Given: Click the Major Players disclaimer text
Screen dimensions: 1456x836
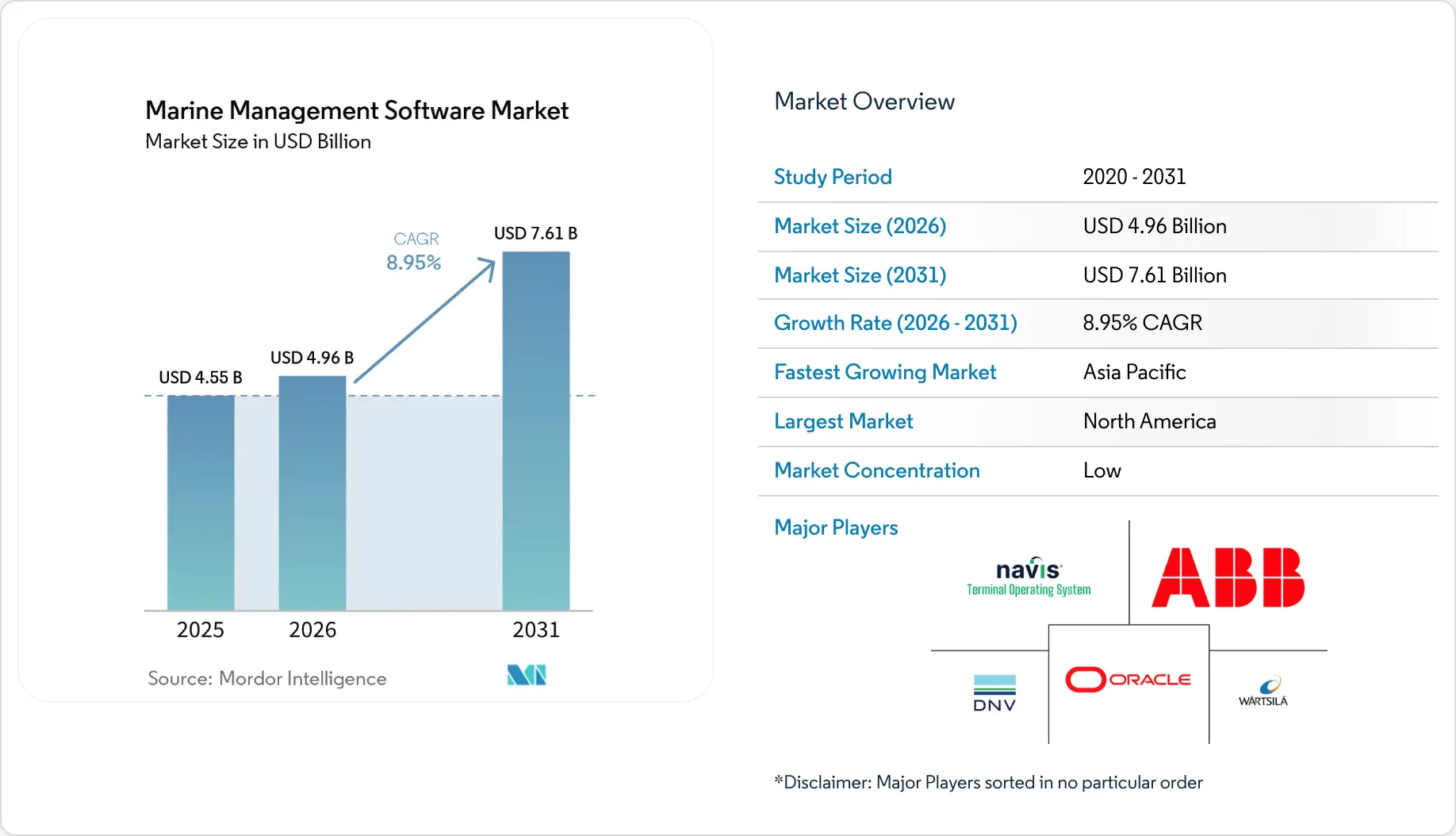Looking at the screenshot, I should click(x=988, y=782).
